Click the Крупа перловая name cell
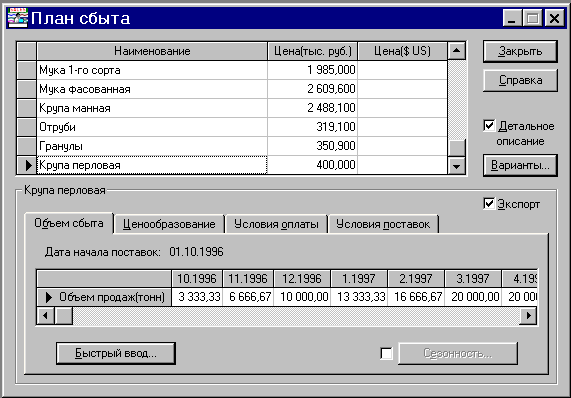This screenshot has height=398, width=571. (x=152, y=165)
